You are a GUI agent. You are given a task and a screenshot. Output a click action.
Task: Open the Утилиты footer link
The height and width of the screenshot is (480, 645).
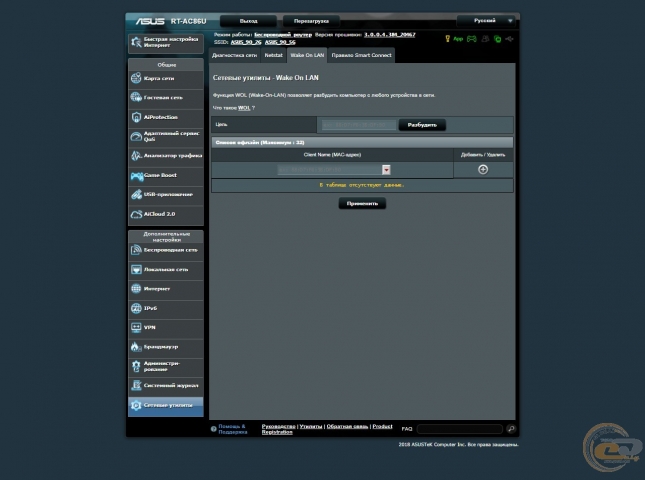pyautogui.click(x=311, y=426)
